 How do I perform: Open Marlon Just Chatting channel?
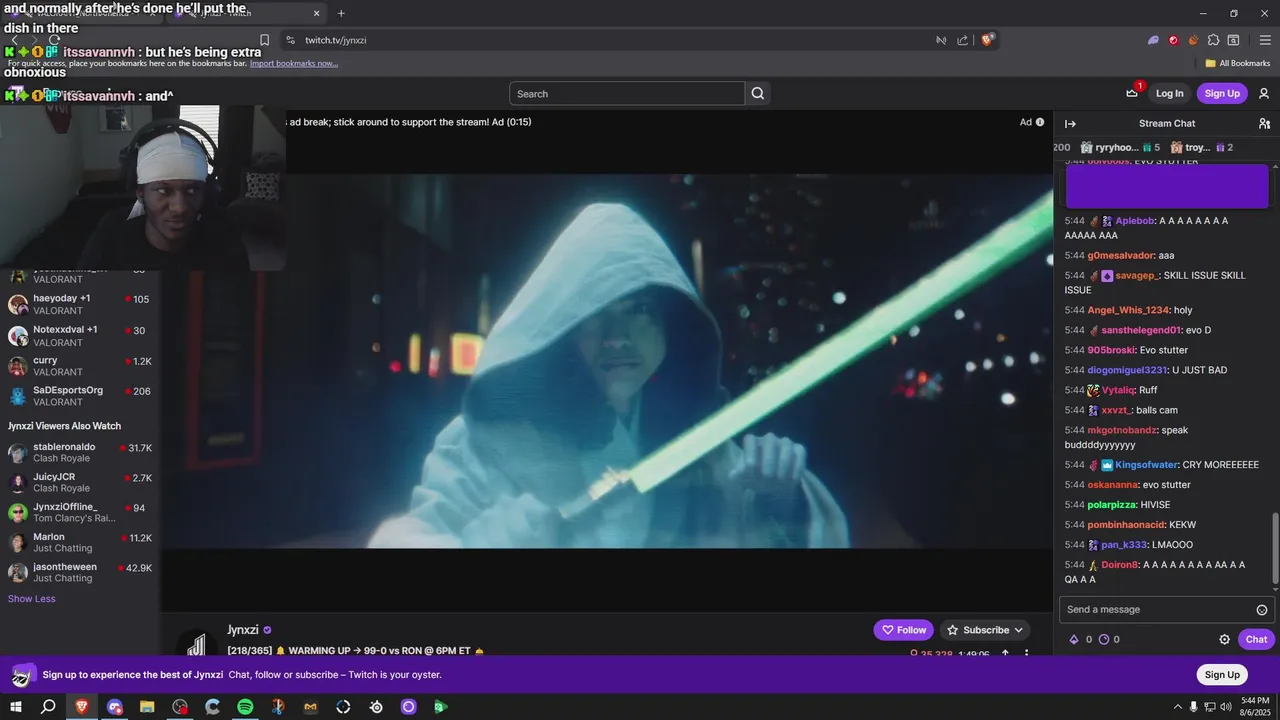coord(80,543)
